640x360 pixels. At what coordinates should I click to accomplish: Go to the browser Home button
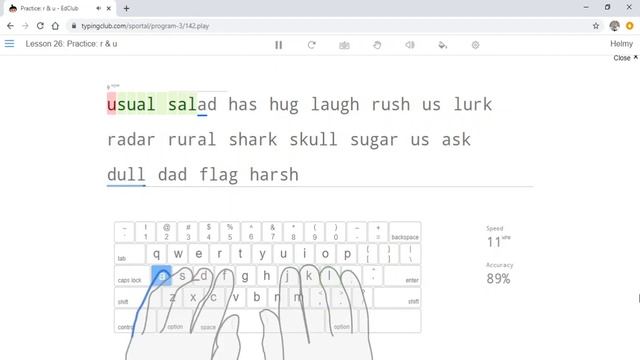click(x=55, y=26)
